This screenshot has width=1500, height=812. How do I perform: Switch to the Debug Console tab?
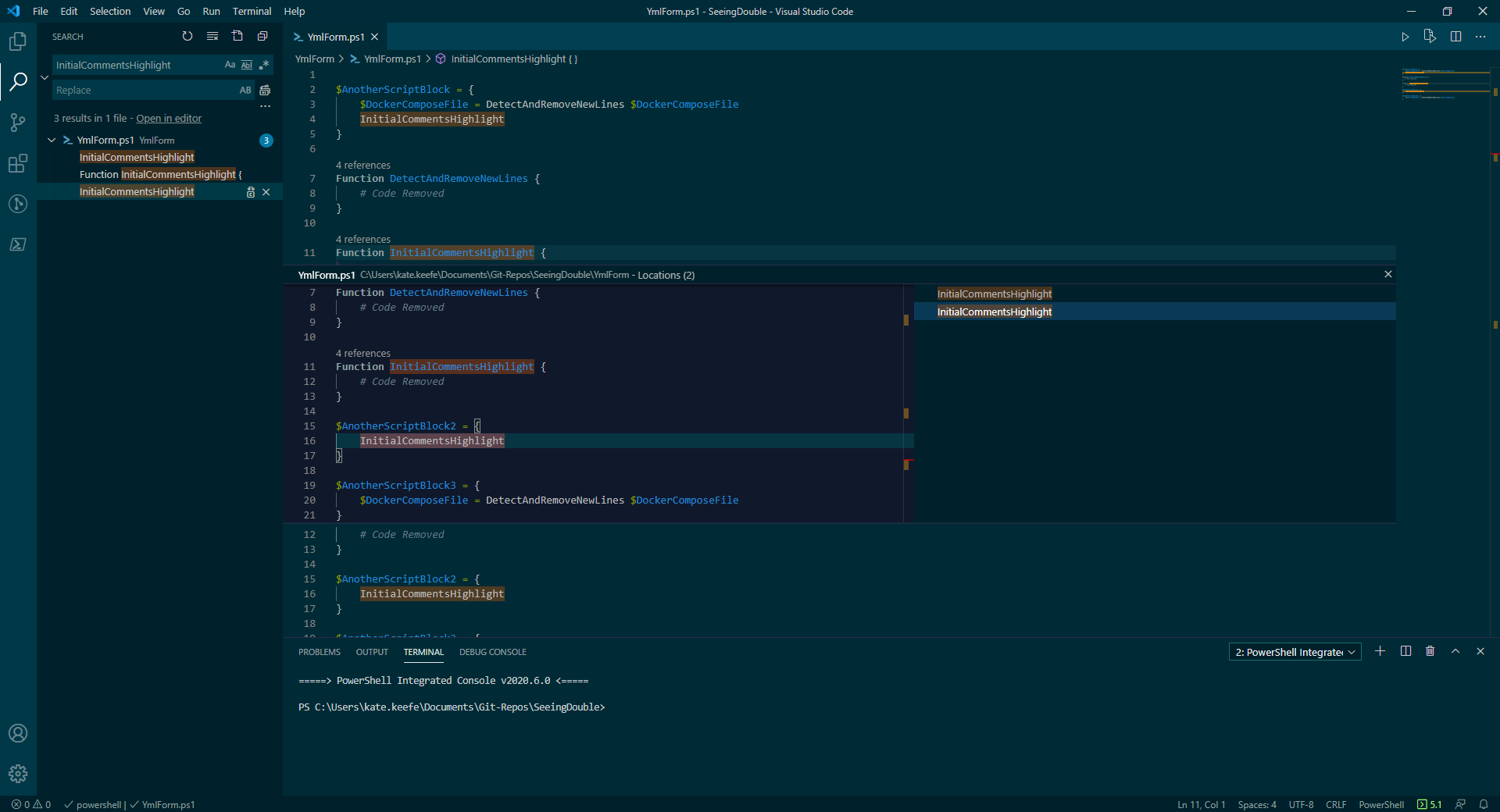click(x=493, y=652)
